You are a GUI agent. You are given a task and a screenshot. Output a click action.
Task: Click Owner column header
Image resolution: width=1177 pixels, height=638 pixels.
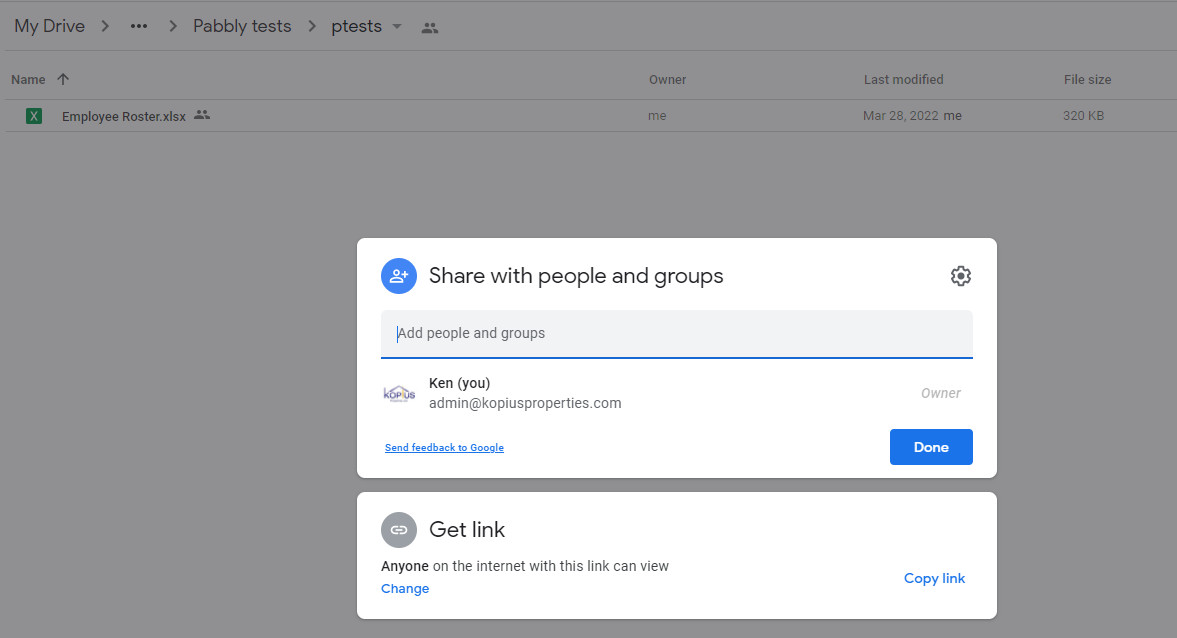[x=667, y=80]
